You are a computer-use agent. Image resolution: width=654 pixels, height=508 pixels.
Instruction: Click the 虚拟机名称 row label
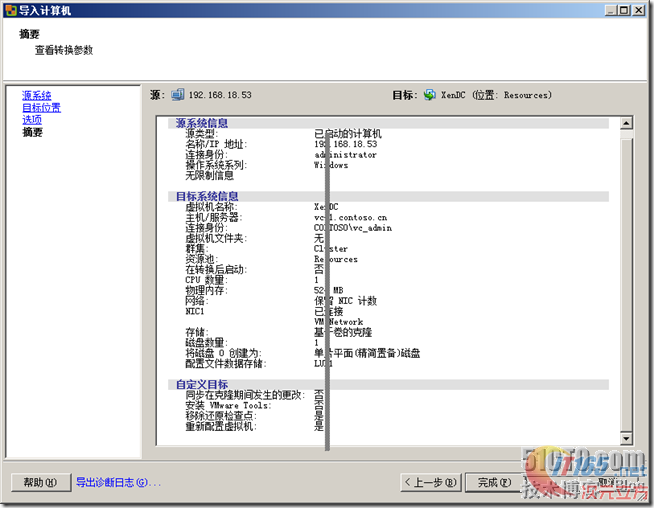pyautogui.click(x=211, y=207)
